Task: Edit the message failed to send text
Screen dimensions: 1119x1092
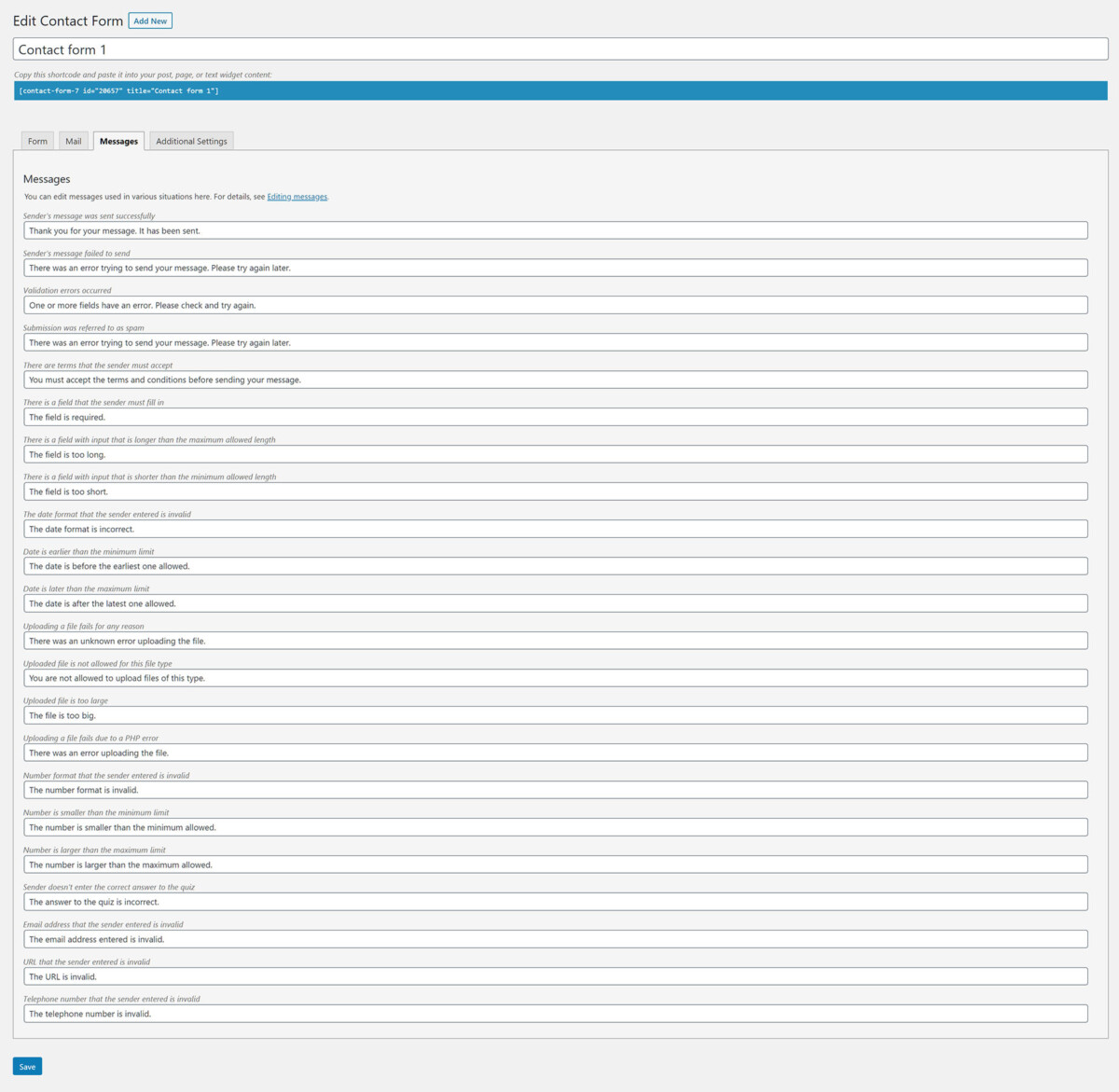Action: (556, 268)
